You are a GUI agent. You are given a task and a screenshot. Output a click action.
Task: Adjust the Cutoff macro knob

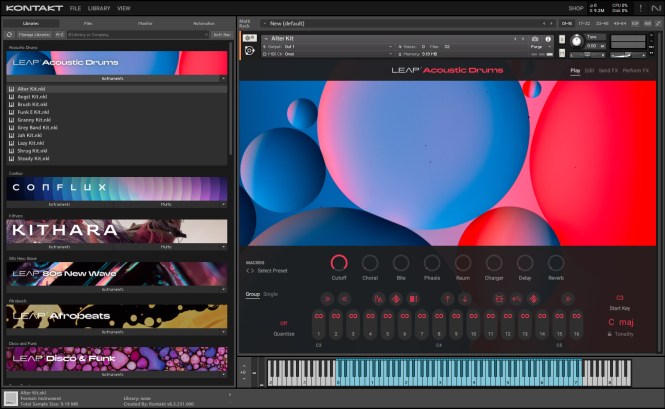(340, 263)
